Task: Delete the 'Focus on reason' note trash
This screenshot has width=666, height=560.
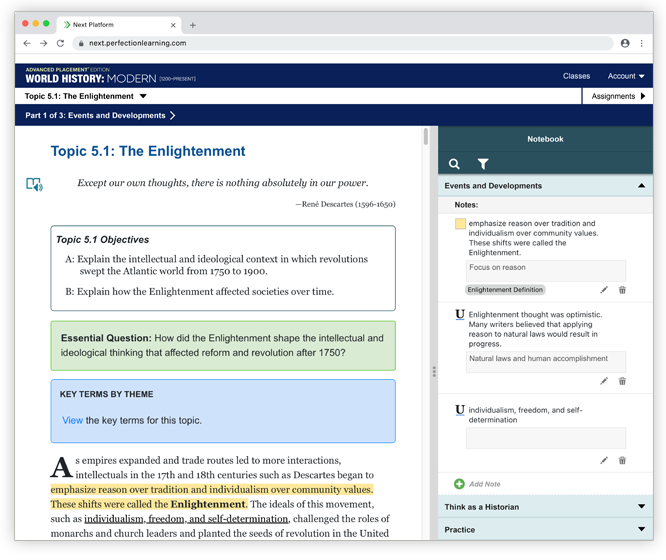Action: [x=622, y=290]
